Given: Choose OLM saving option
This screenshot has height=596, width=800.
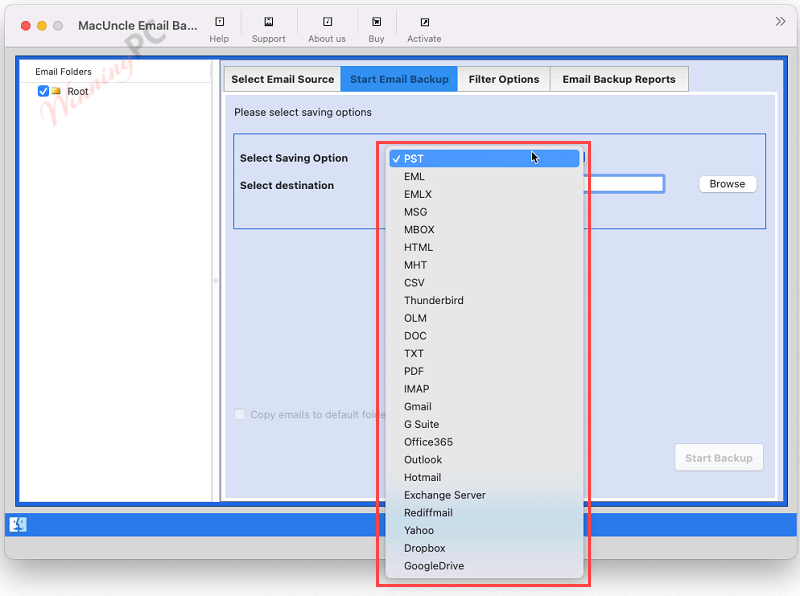Looking at the screenshot, I should (484, 318).
